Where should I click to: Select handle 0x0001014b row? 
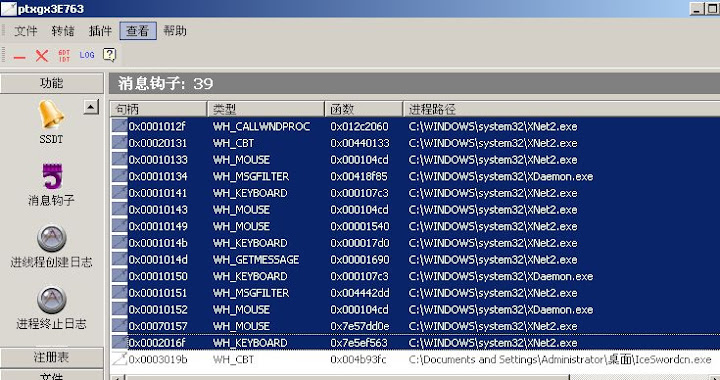(x=415, y=243)
